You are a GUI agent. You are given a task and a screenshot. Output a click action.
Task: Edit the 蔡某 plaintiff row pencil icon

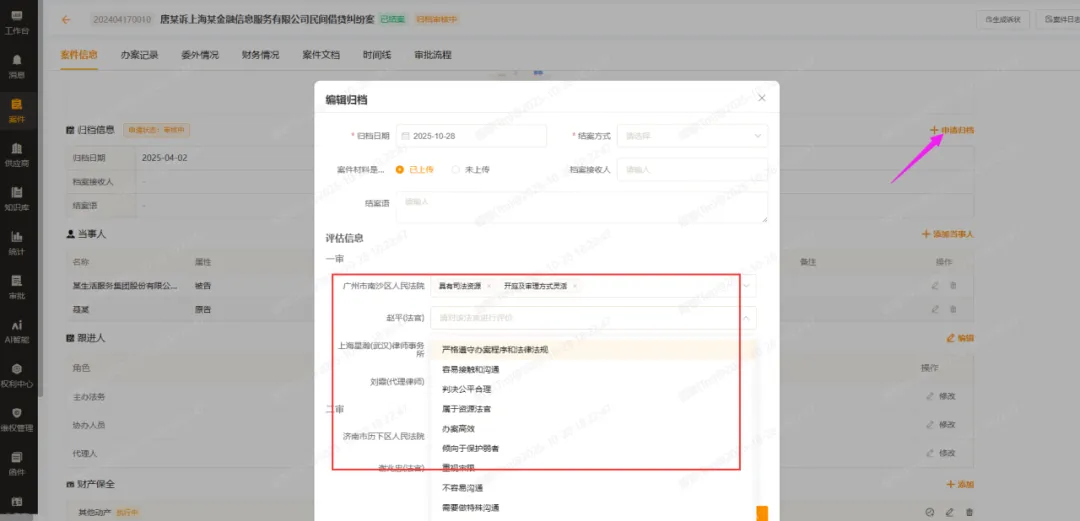935,309
